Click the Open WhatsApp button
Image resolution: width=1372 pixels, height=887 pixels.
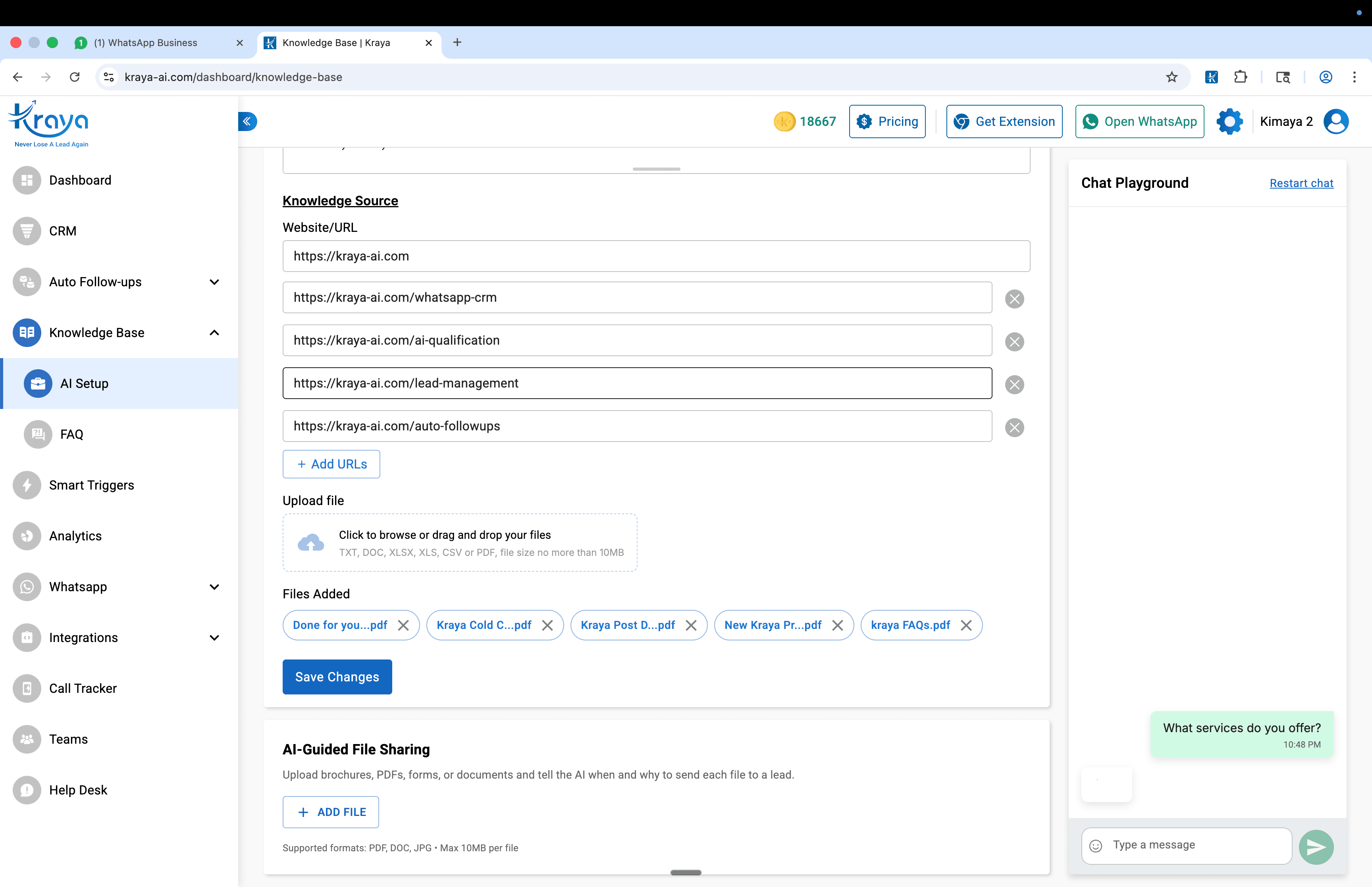(1139, 121)
